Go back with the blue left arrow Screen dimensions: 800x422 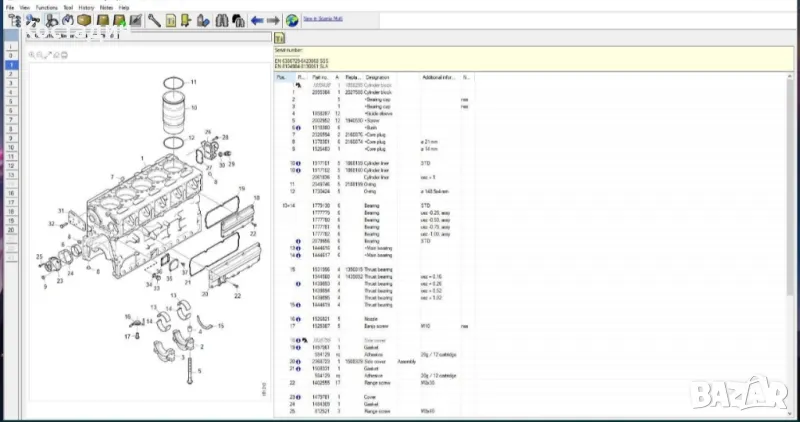pos(257,20)
